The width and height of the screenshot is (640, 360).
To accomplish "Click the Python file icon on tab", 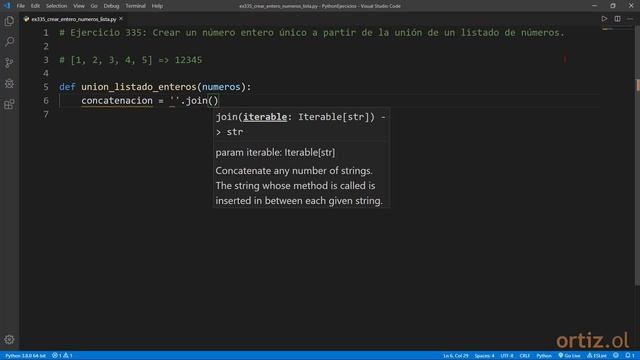I will [27, 19].
